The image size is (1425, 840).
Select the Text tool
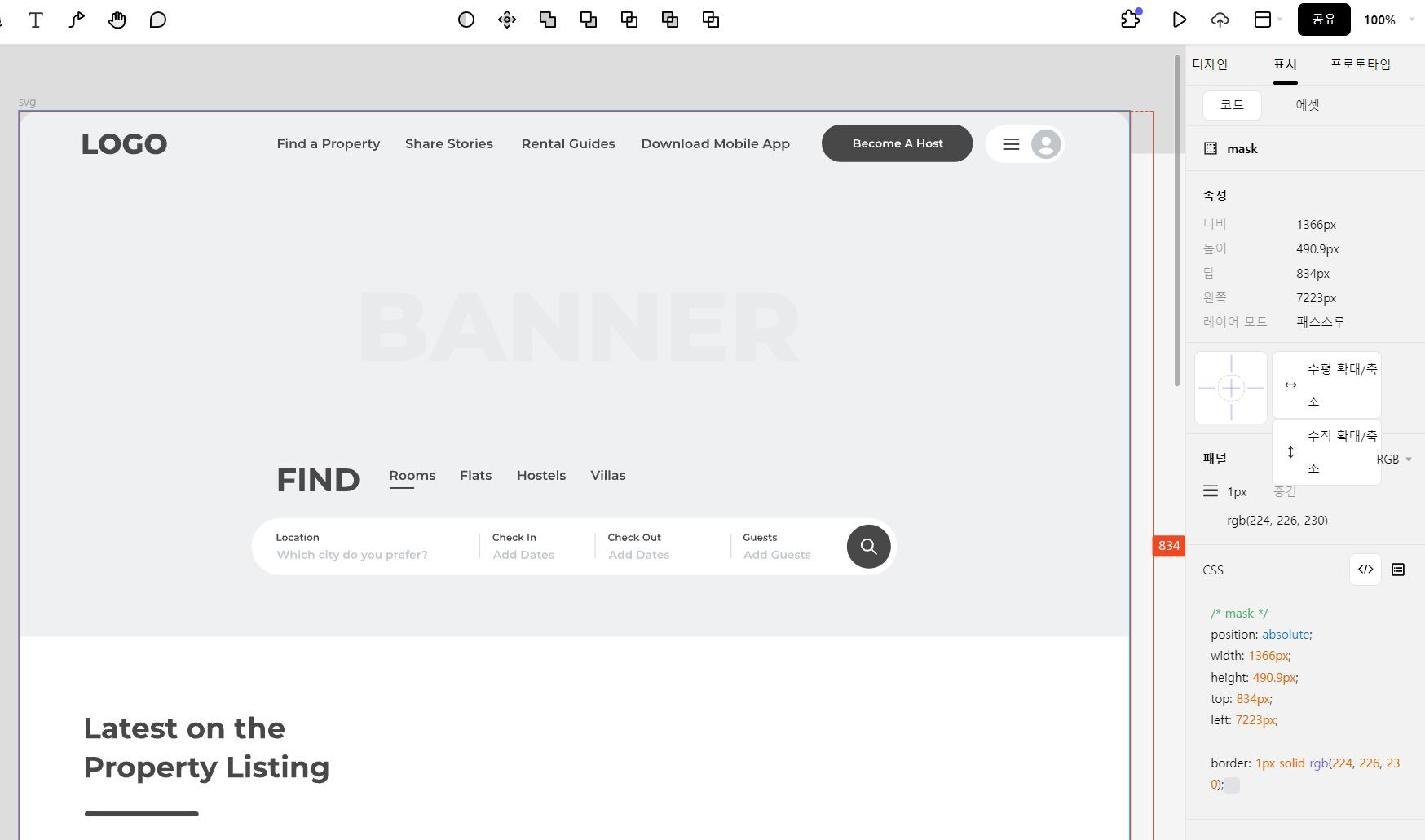(x=36, y=20)
